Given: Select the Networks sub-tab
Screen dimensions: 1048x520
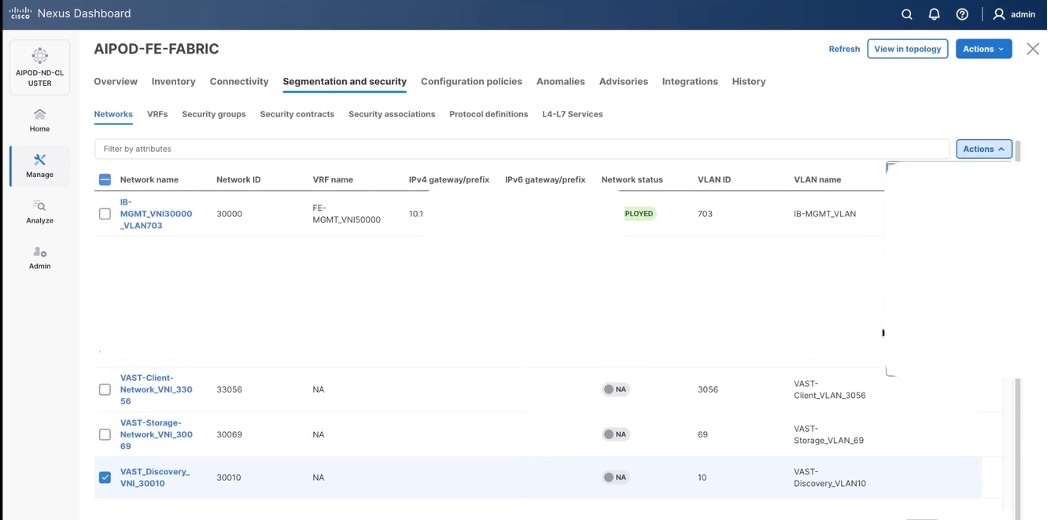Looking at the screenshot, I should tap(113, 114).
